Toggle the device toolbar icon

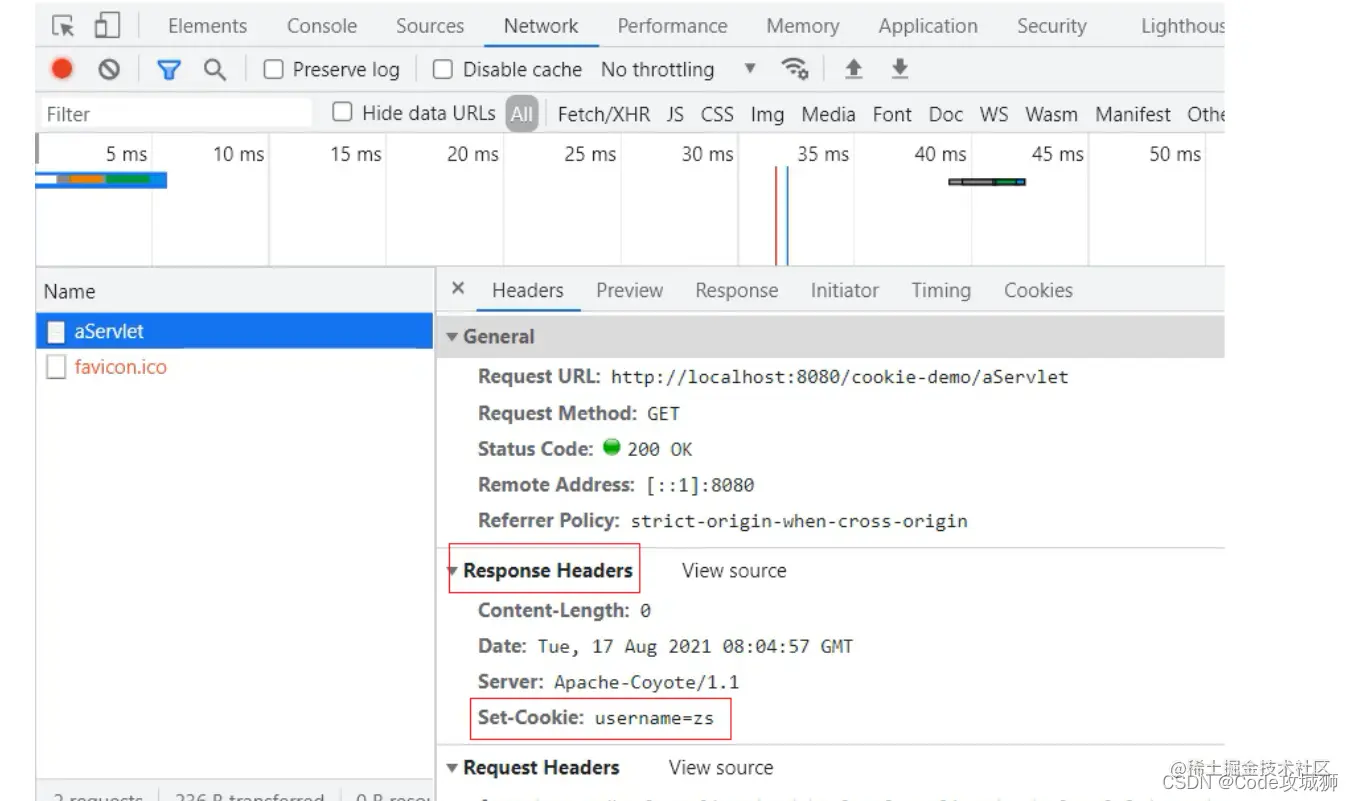pos(106,26)
